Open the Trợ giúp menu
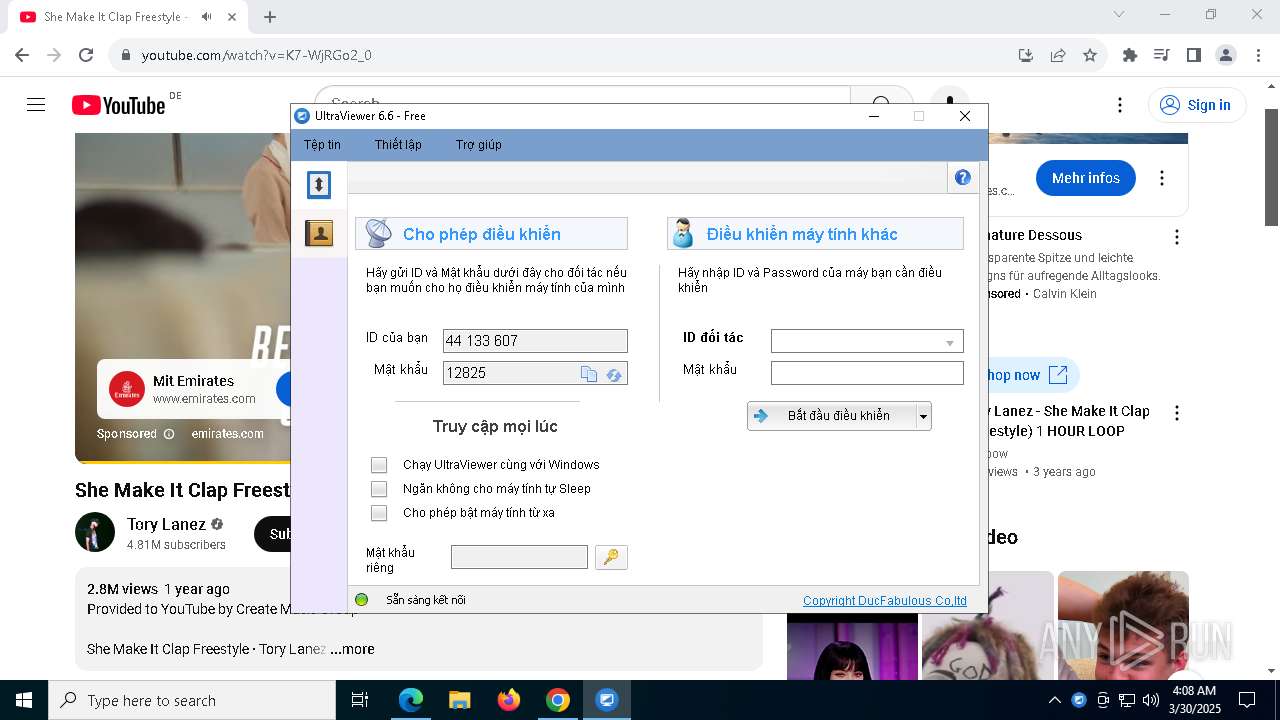The width and height of the screenshot is (1280, 720). (479, 145)
